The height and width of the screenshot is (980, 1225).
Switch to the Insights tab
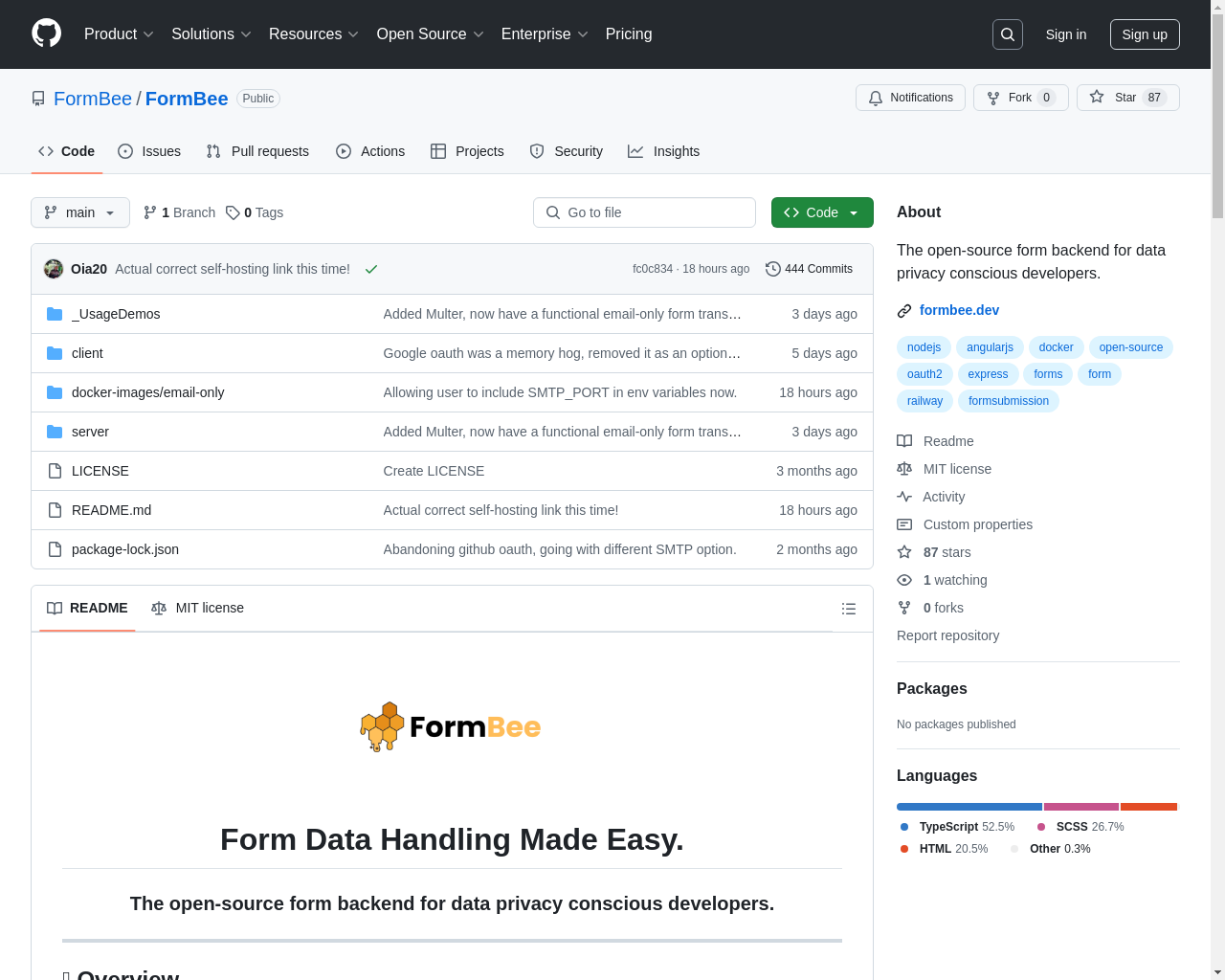tap(664, 151)
